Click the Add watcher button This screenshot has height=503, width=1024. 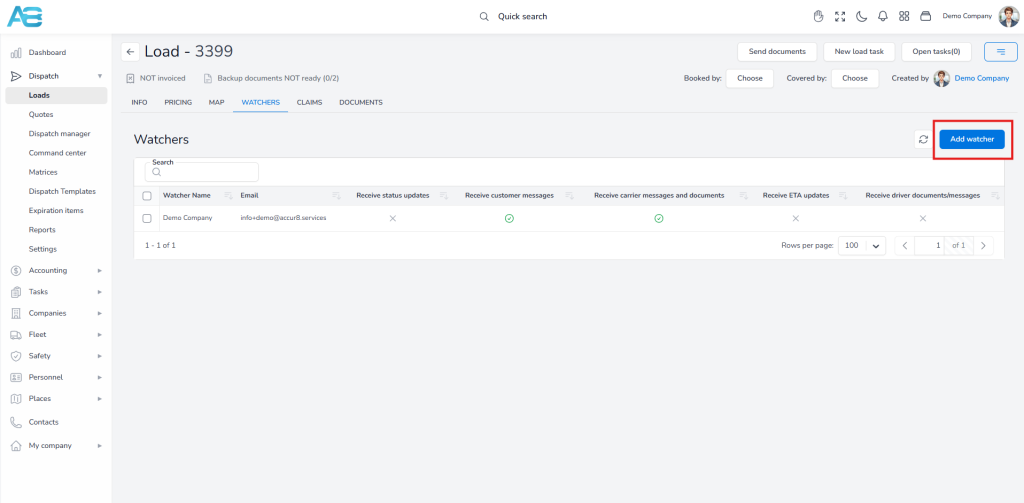pos(972,139)
